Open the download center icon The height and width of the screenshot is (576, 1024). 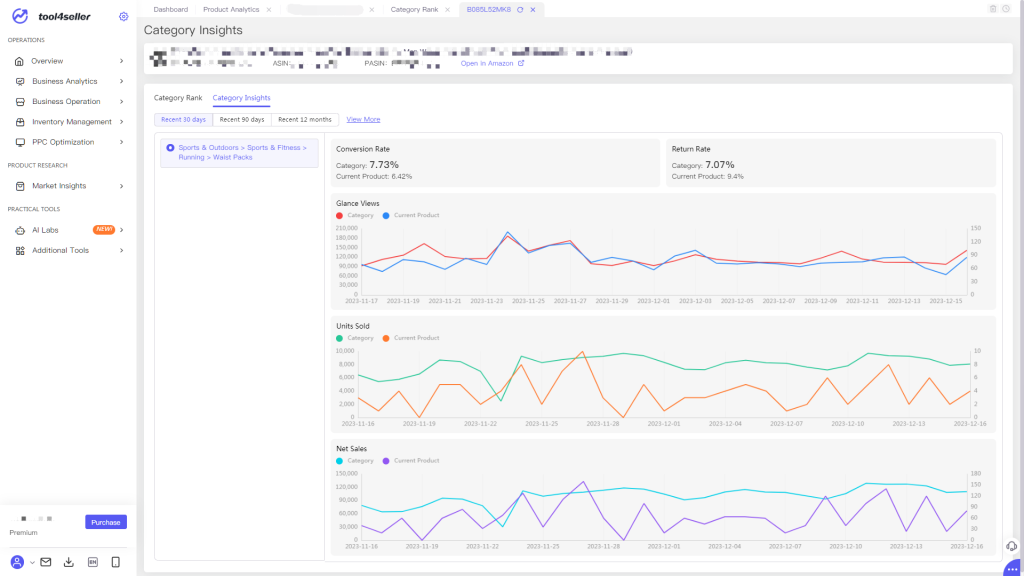pos(69,562)
